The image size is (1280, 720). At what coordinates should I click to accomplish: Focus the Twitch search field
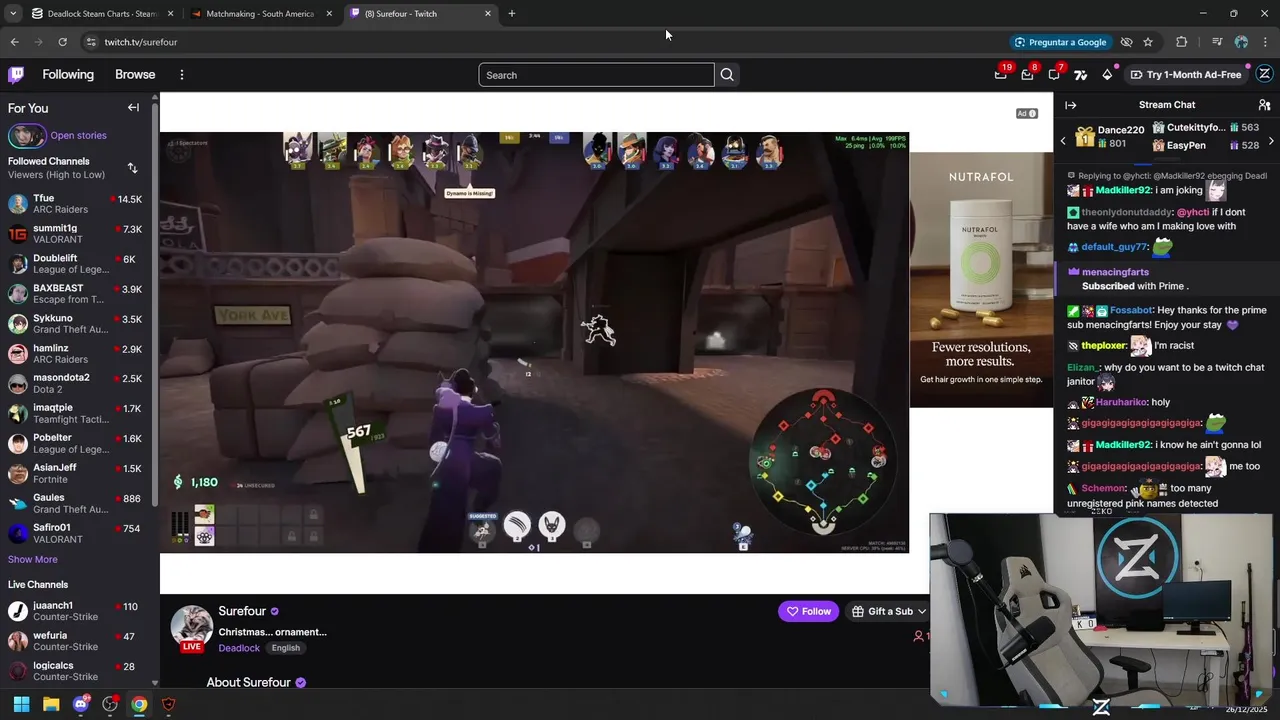[x=597, y=75]
